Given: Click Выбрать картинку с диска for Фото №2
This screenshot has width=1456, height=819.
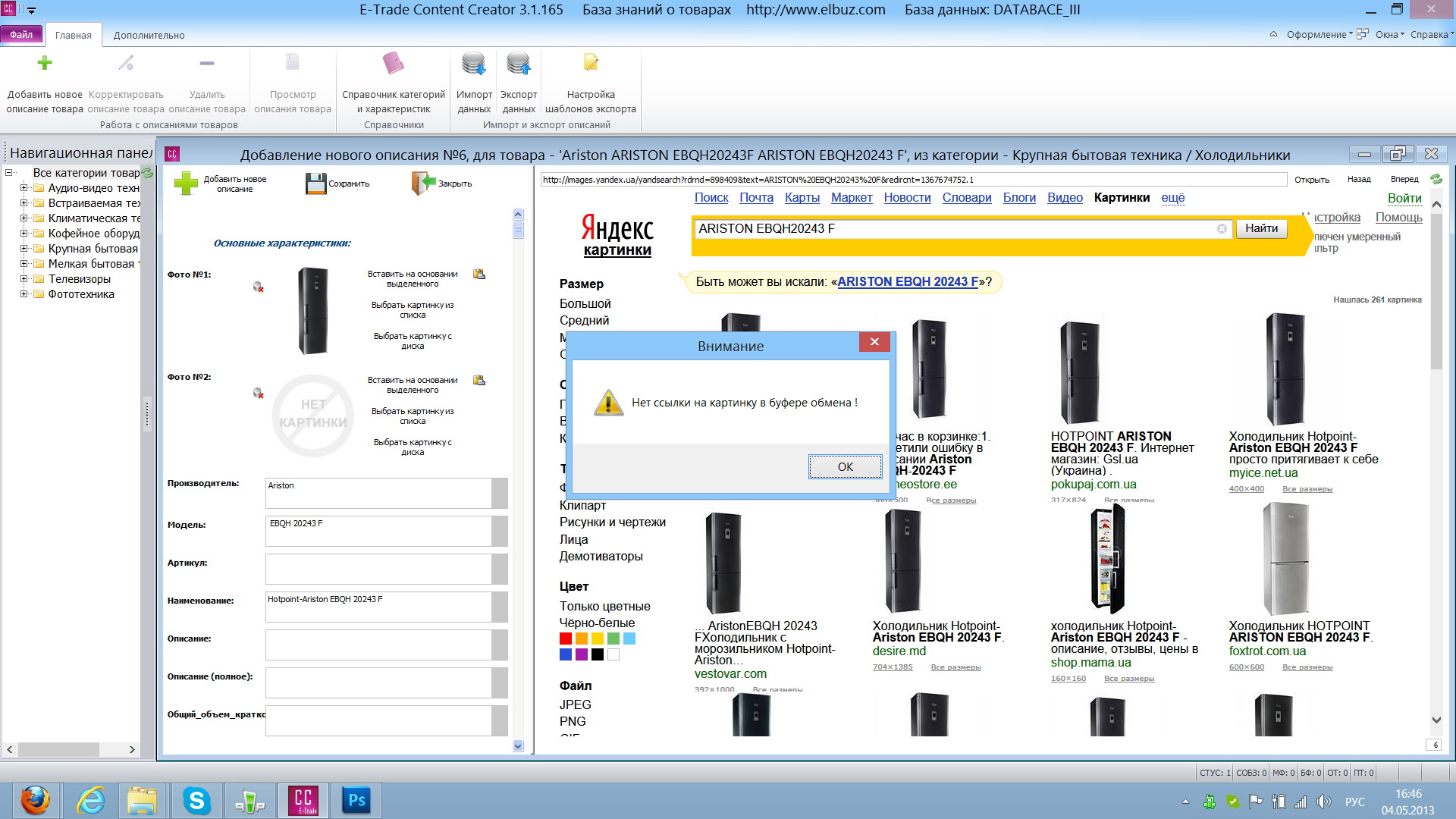Looking at the screenshot, I should [x=413, y=447].
